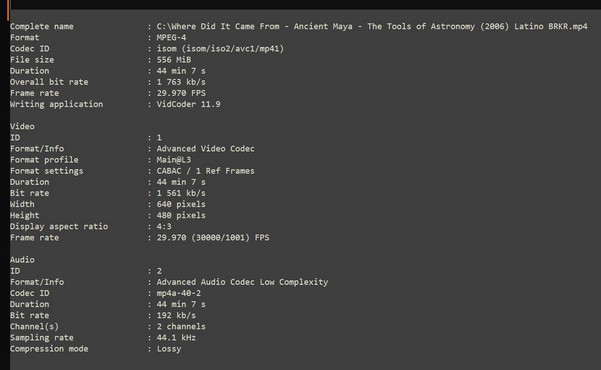601x370 pixels.
Task: Select the Overall bit rate 1 763 kb/s
Action: [x=181, y=82]
